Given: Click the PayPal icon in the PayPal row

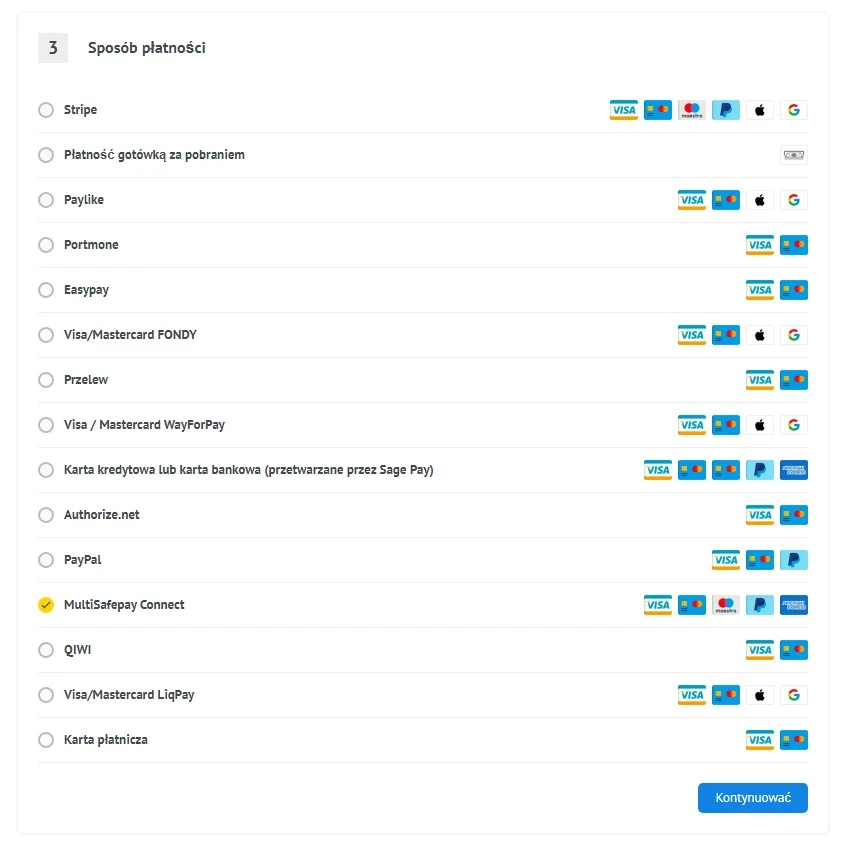Looking at the screenshot, I should click(x=794, y=560).
